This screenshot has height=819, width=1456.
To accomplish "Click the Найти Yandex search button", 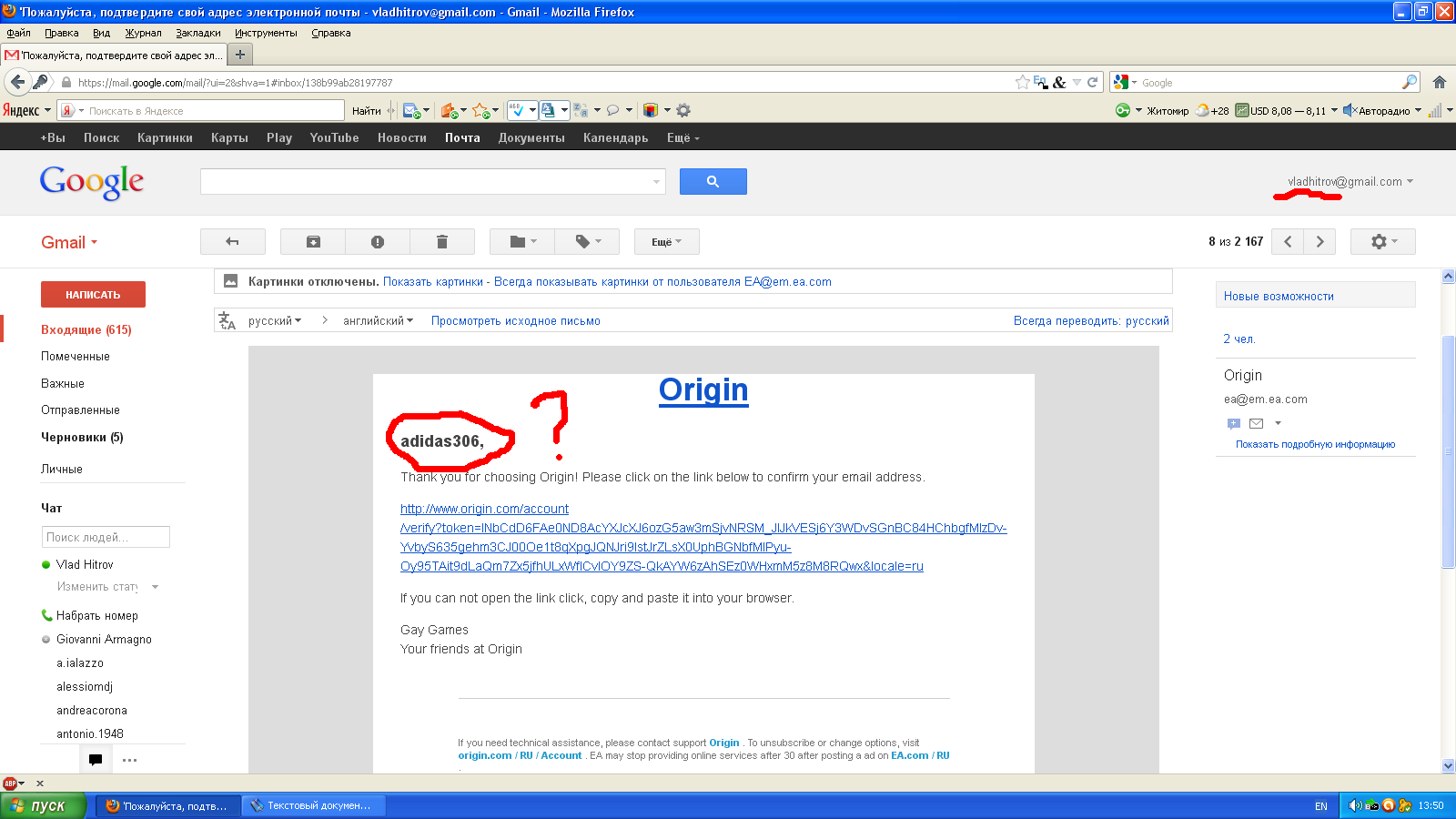I will [367, 111].
